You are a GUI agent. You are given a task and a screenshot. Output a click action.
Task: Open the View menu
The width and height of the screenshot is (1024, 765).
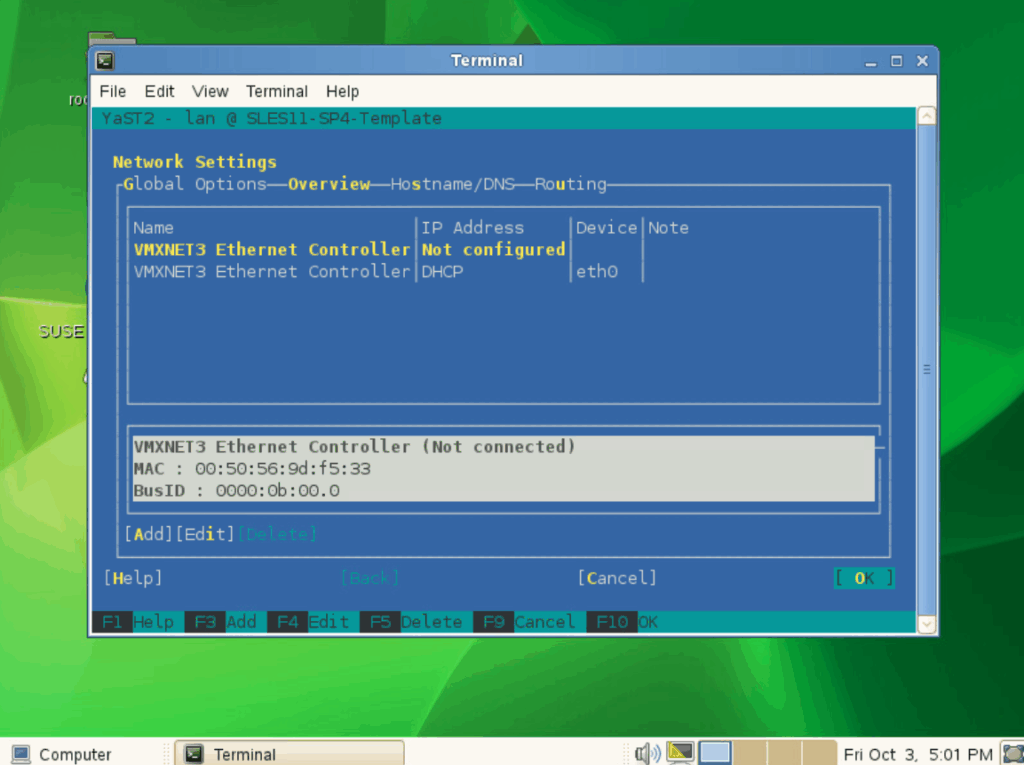(210, 91)
